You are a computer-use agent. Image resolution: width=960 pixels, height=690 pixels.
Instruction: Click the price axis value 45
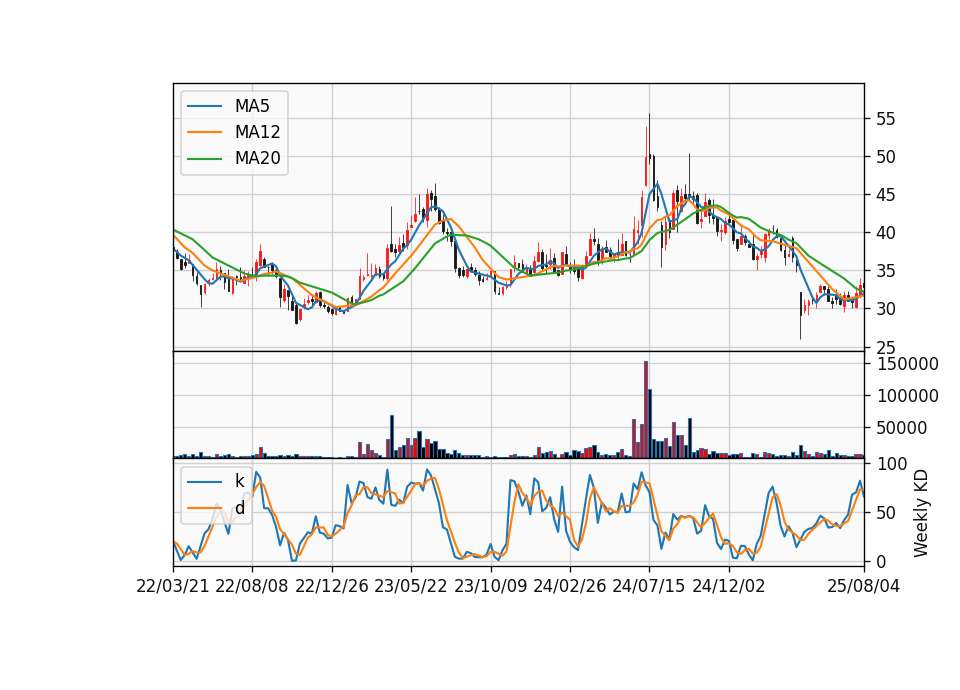tap(886, 195)
